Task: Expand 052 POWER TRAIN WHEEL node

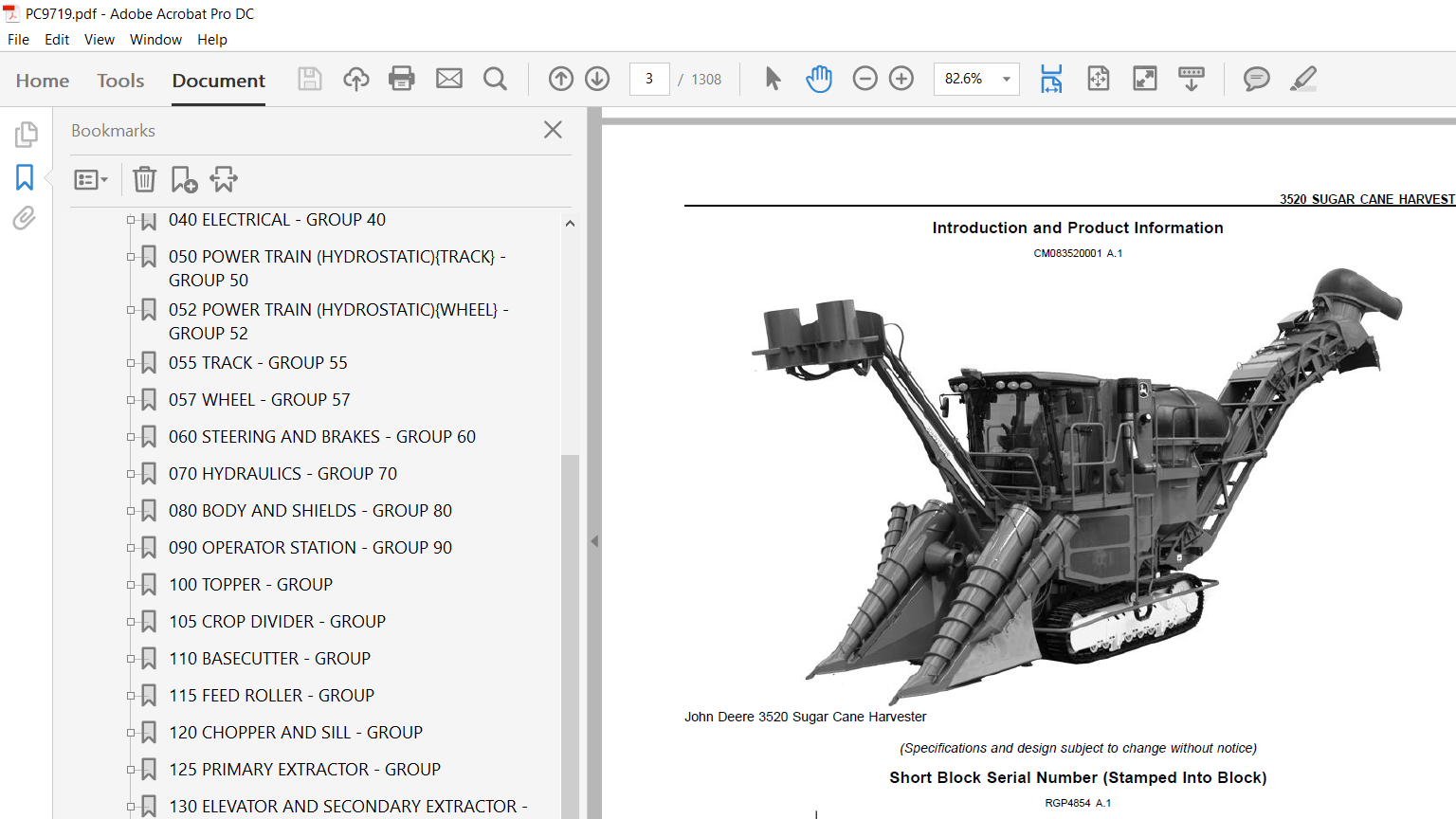Action: (x=132, y=310)
